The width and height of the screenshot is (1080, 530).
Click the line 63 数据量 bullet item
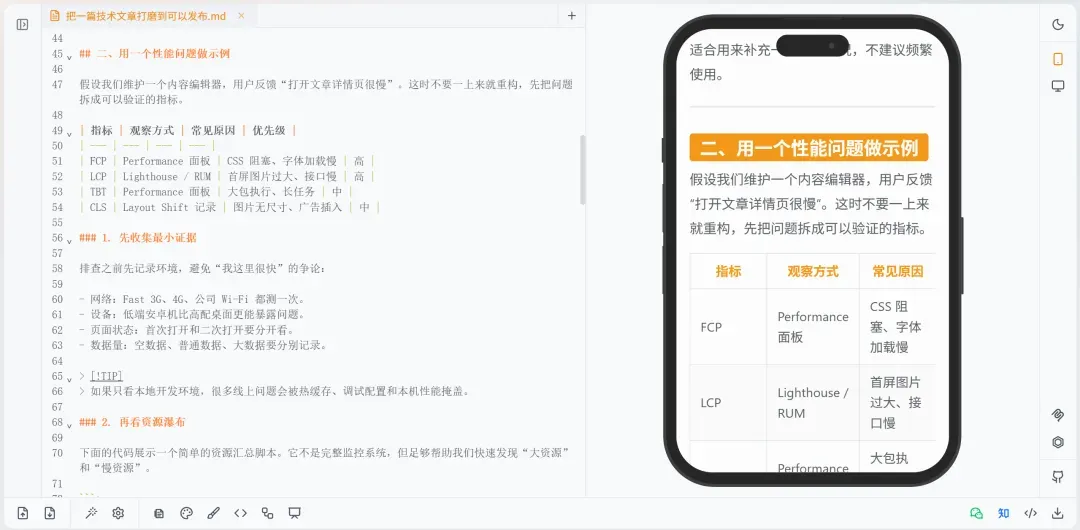(x=203, y=345)
